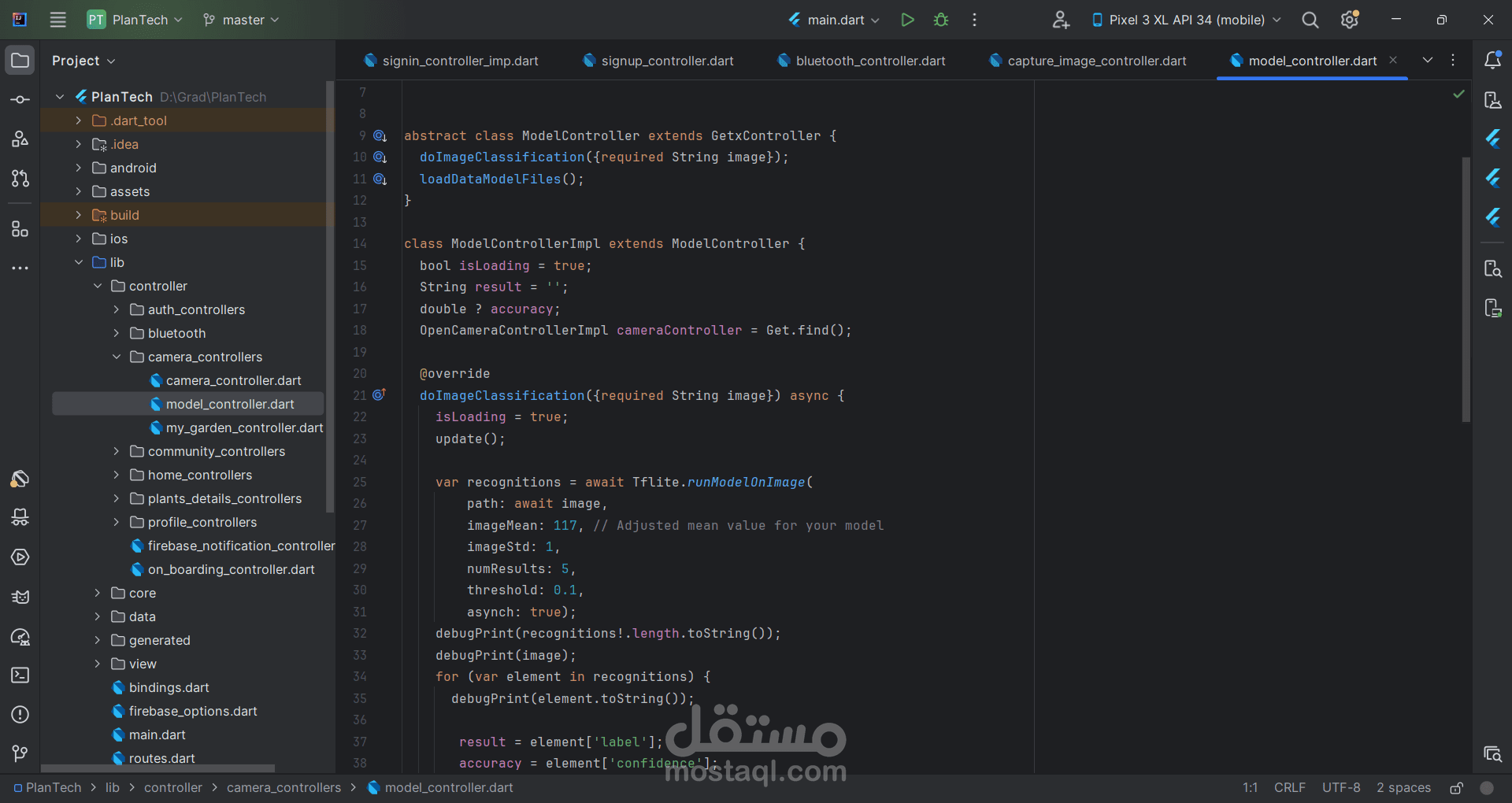
Task: Switch to bluetooth_controller.dart tab
Action: click(862, 61)
